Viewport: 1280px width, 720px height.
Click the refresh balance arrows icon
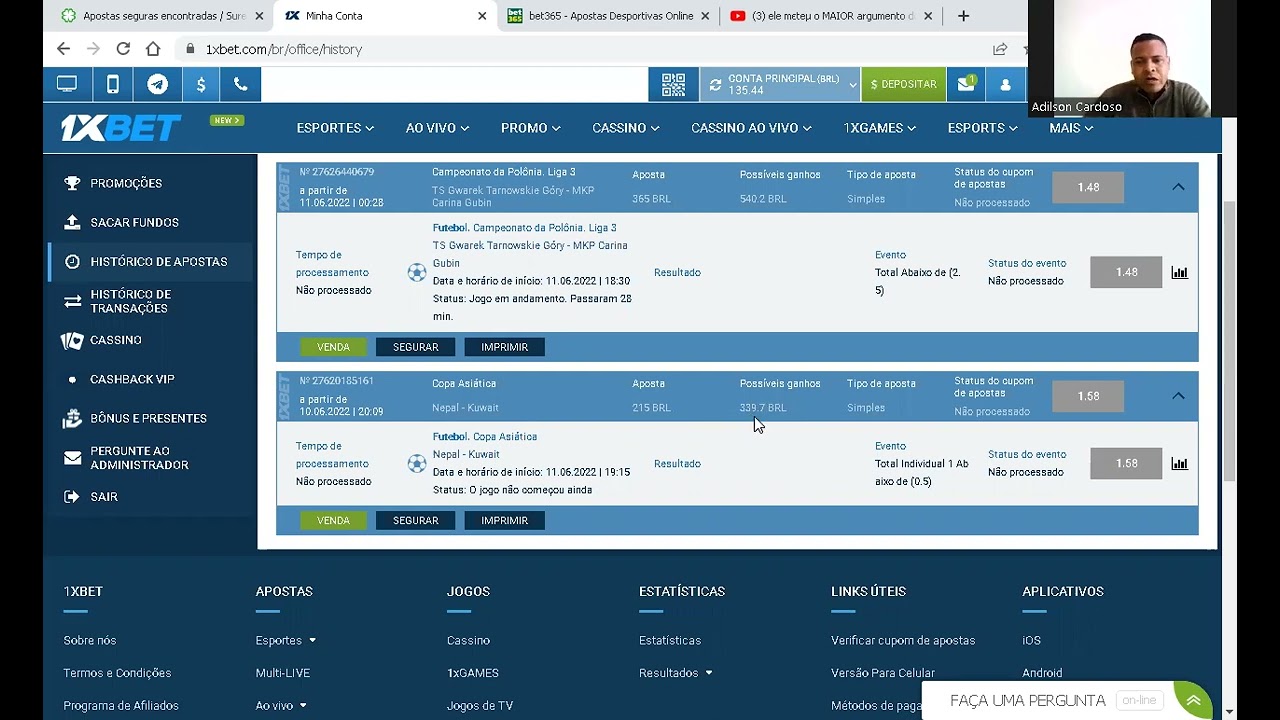[715, 85]
